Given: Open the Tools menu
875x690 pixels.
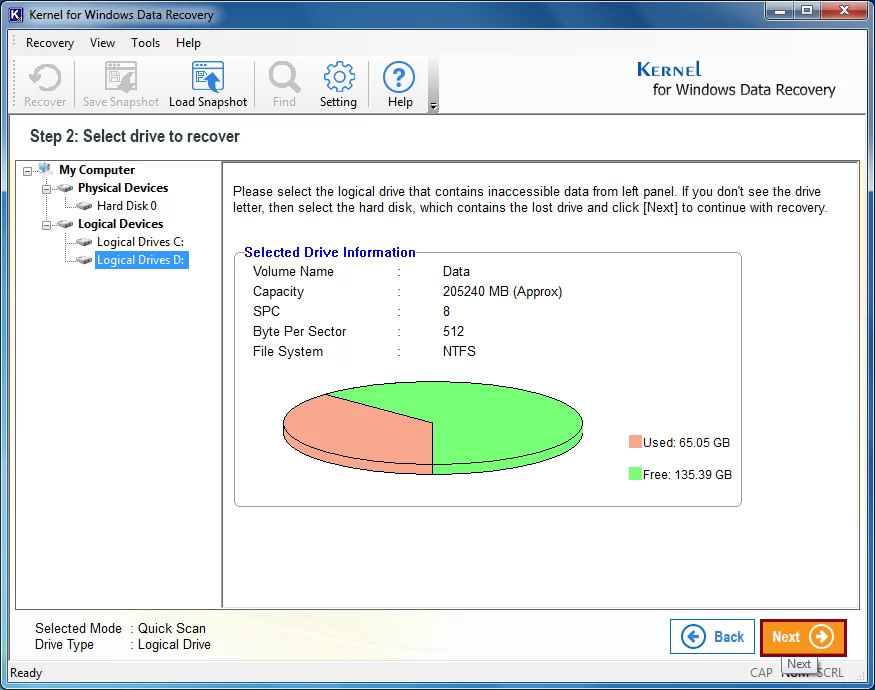Looking at the screenshot, I should [x=145, y=43].
